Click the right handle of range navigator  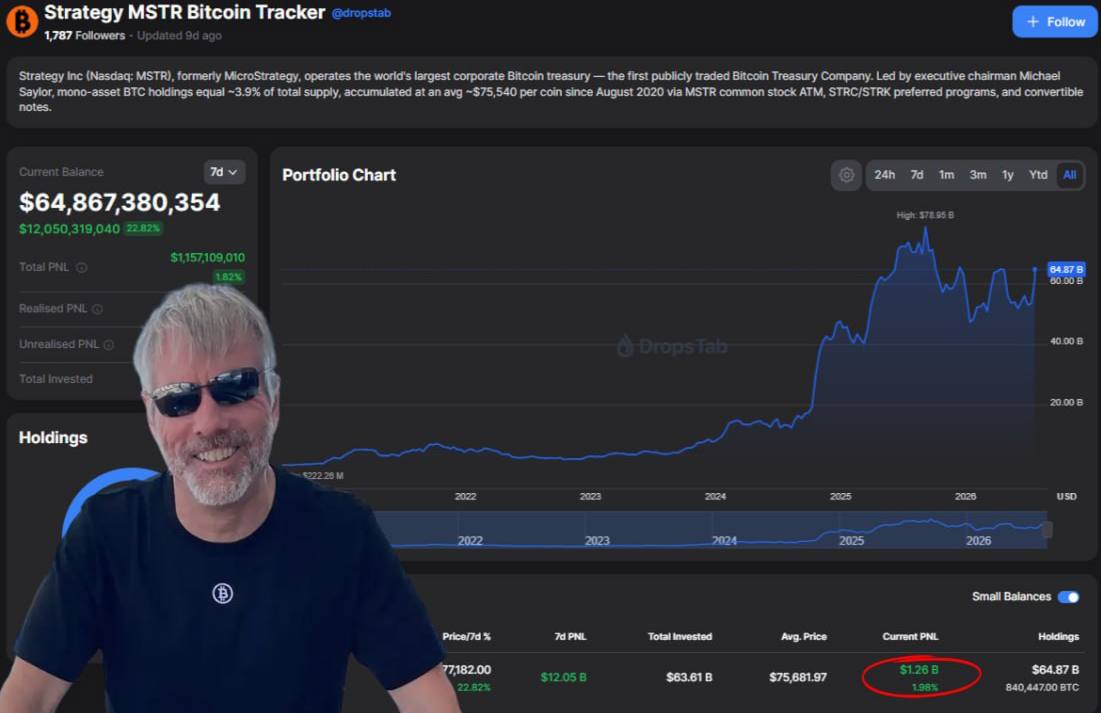pyautogui.click(x=1047, y=530)
